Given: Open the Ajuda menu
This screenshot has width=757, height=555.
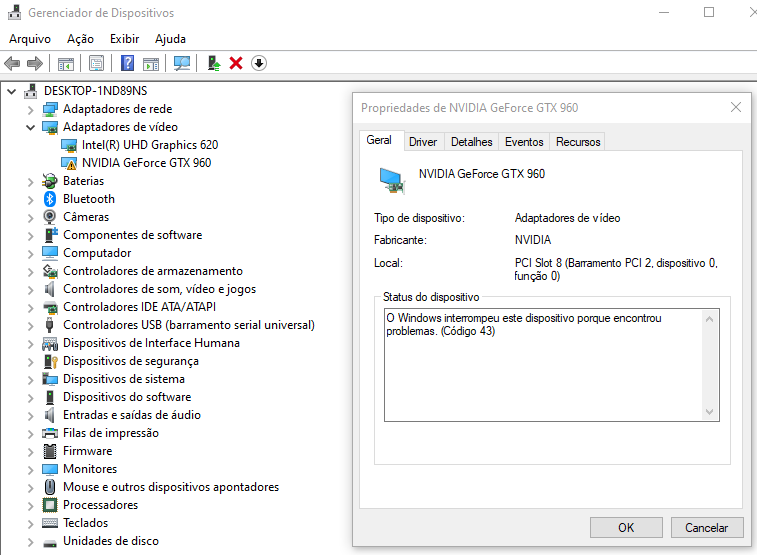Looking at the screenshot, I should [170, 39].
